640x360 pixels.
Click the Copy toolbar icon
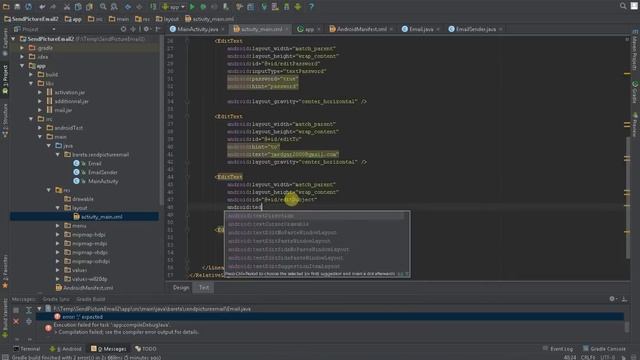click(x=78, y=7)
